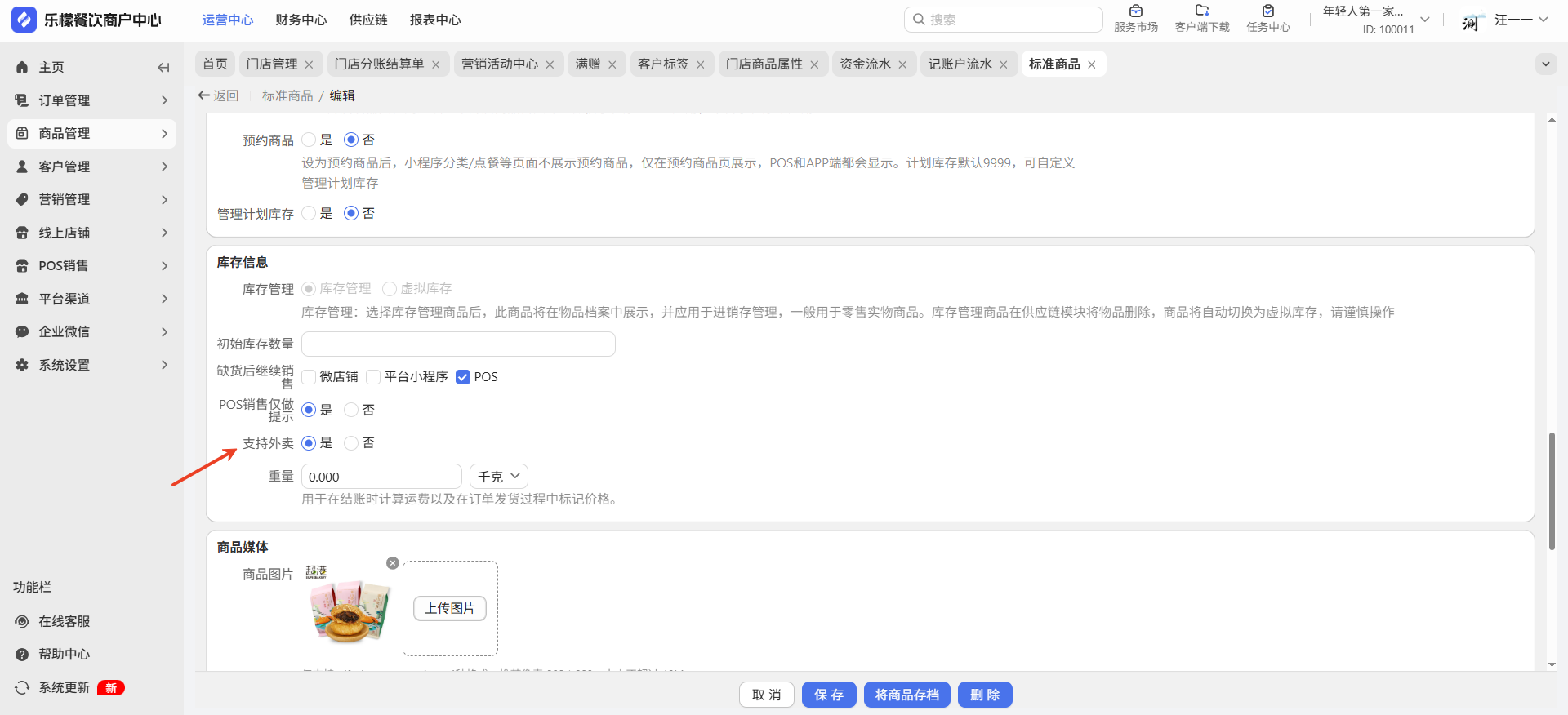Image resolution: width=1568 pixels, height=715 pixels.
Task: Uncheck the POS checkbox
Action: point(463,376)
